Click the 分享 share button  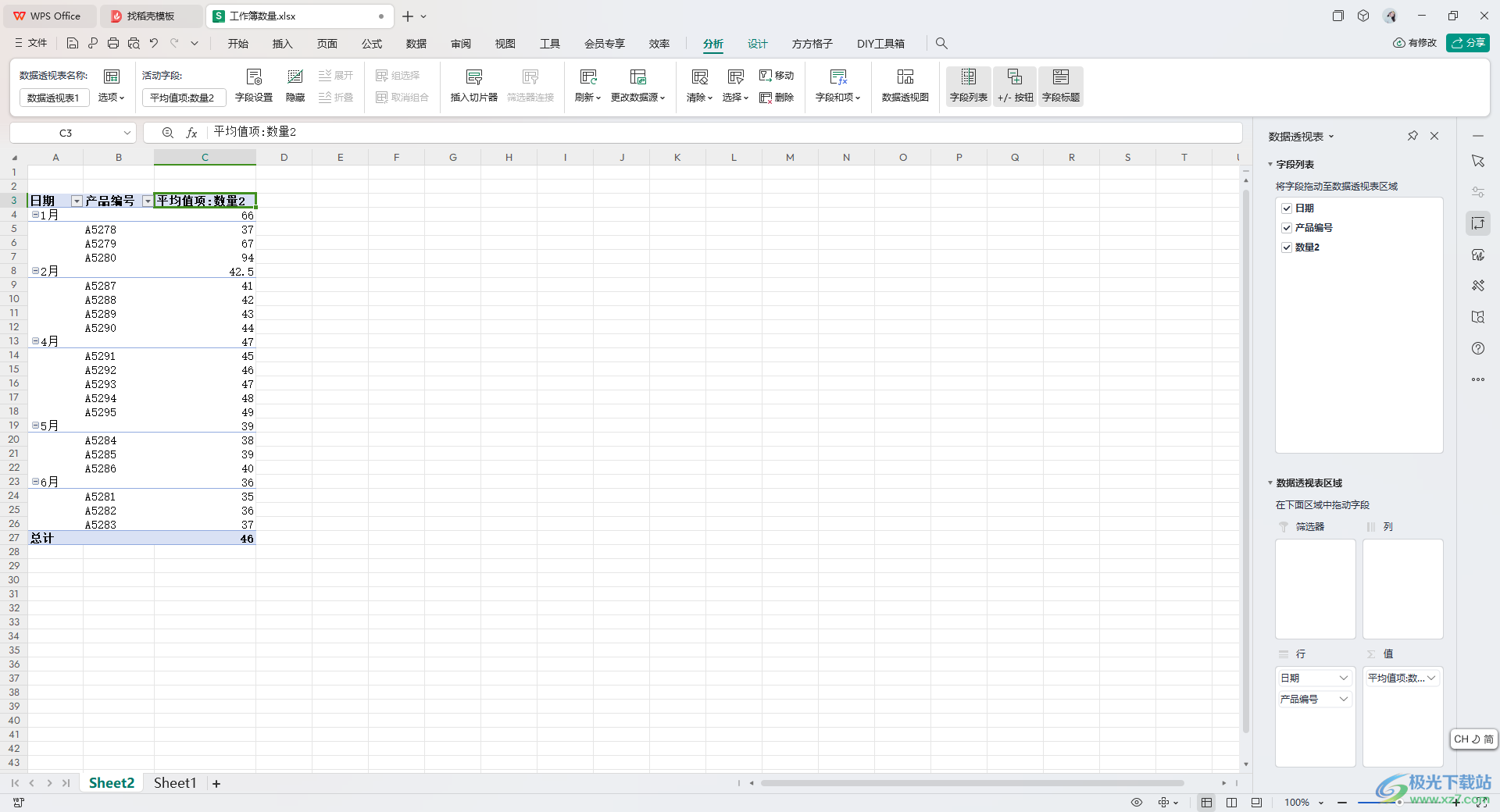click(x=1468, y=43)
